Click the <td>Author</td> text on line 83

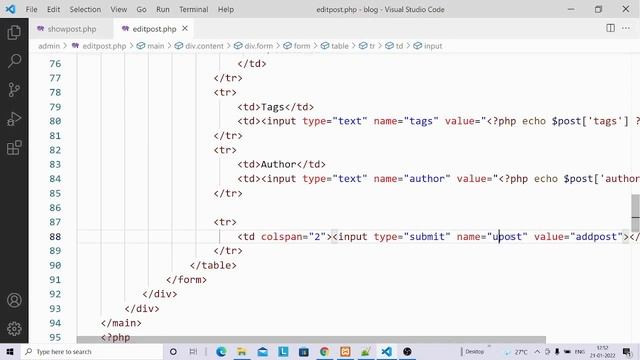point(282,164)
